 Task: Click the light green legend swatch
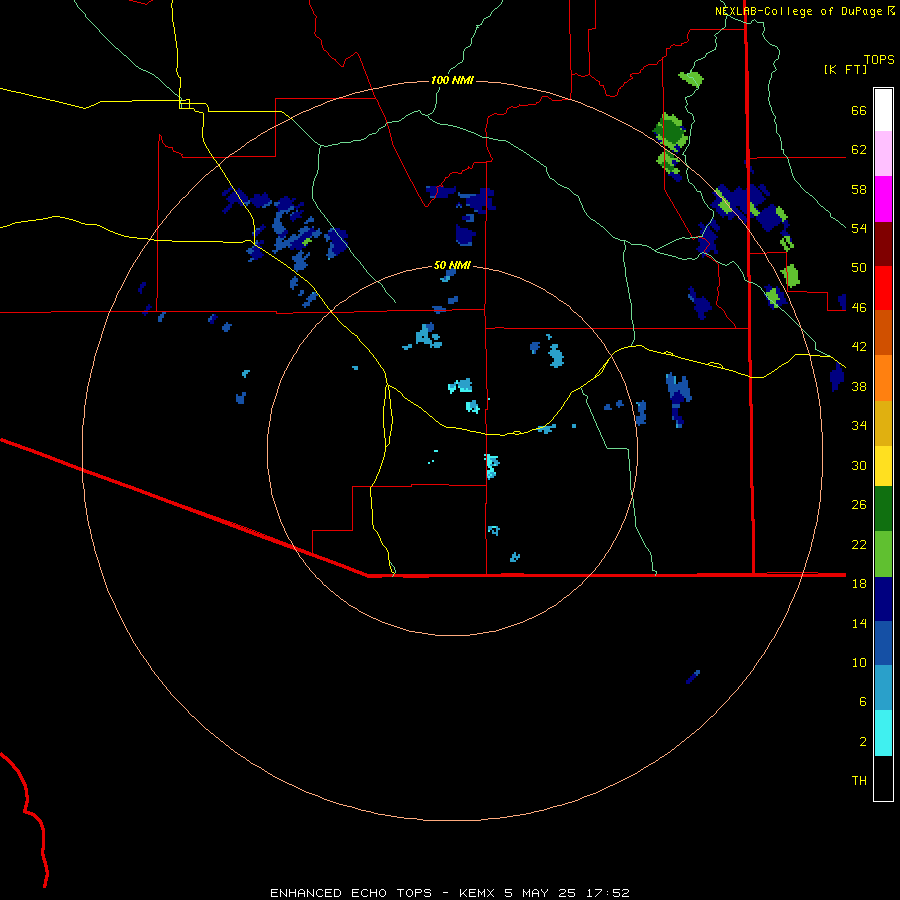883,554
